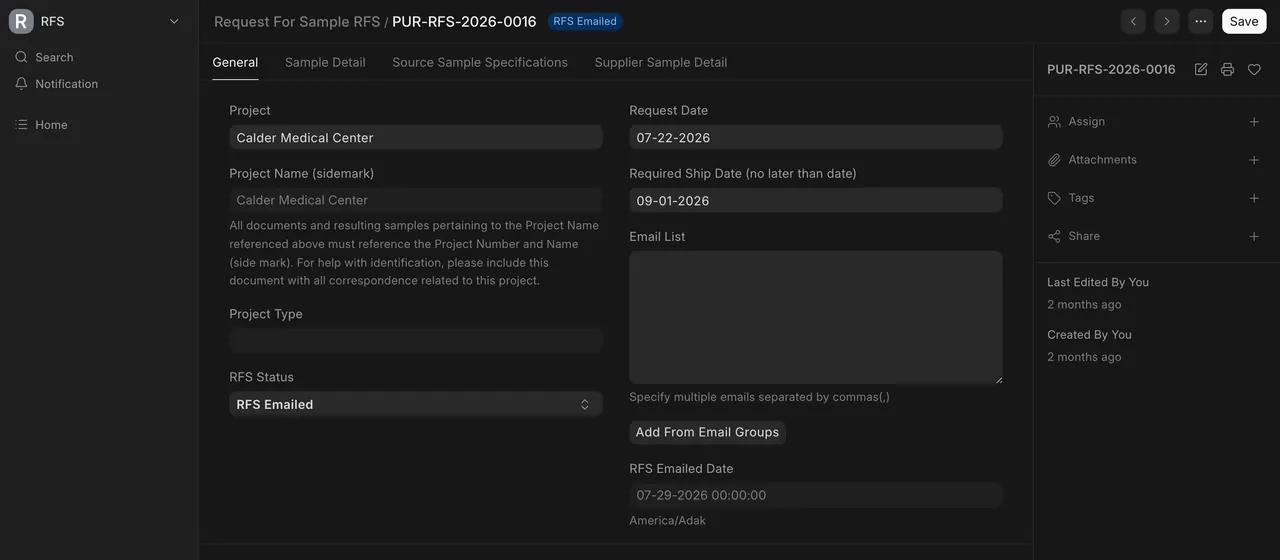The height and width of the screenshot is (560, 1280).
Task: Click the Required Ship Date field
Action: [x=816, y=200]
